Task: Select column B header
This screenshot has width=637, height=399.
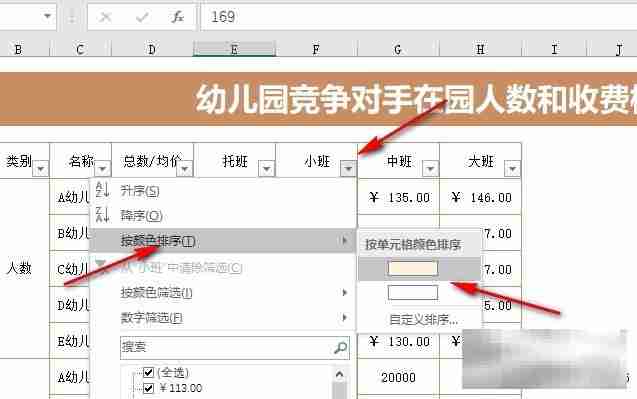Action: tap(18, 50)
